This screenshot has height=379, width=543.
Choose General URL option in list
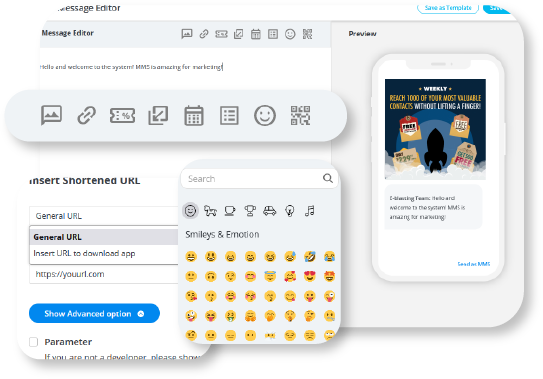coord(104,237)
